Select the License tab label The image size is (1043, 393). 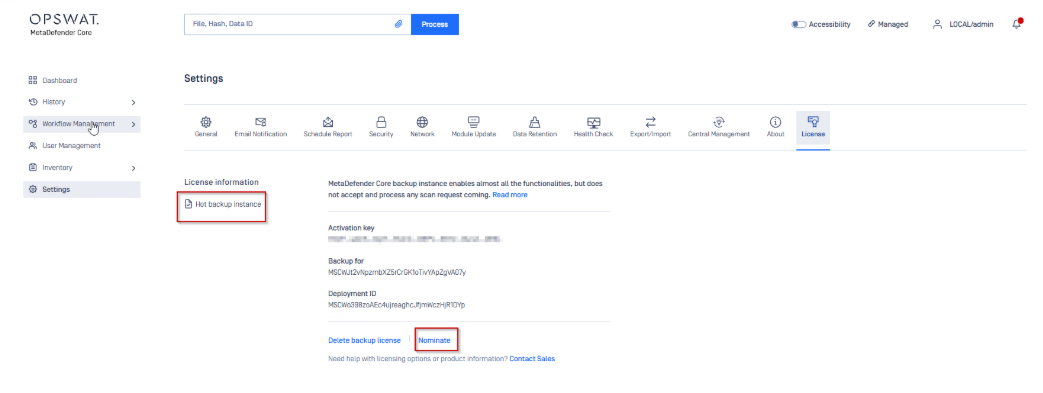click(x=813, y=134)
